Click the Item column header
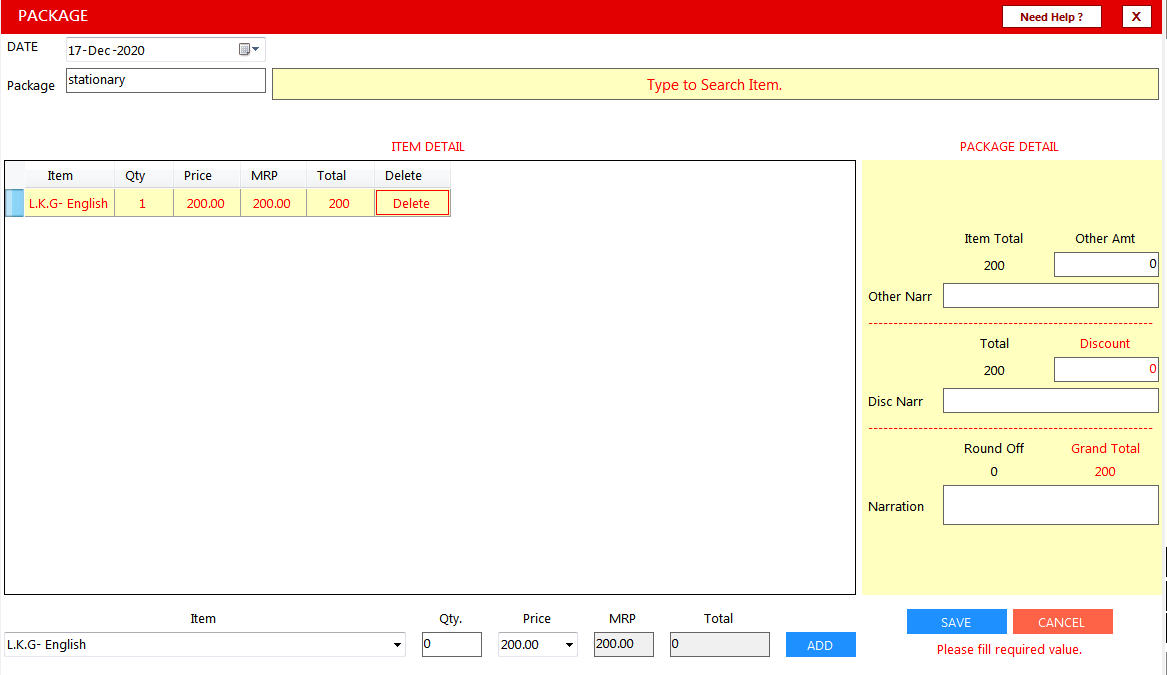 (x=68, y=176)
